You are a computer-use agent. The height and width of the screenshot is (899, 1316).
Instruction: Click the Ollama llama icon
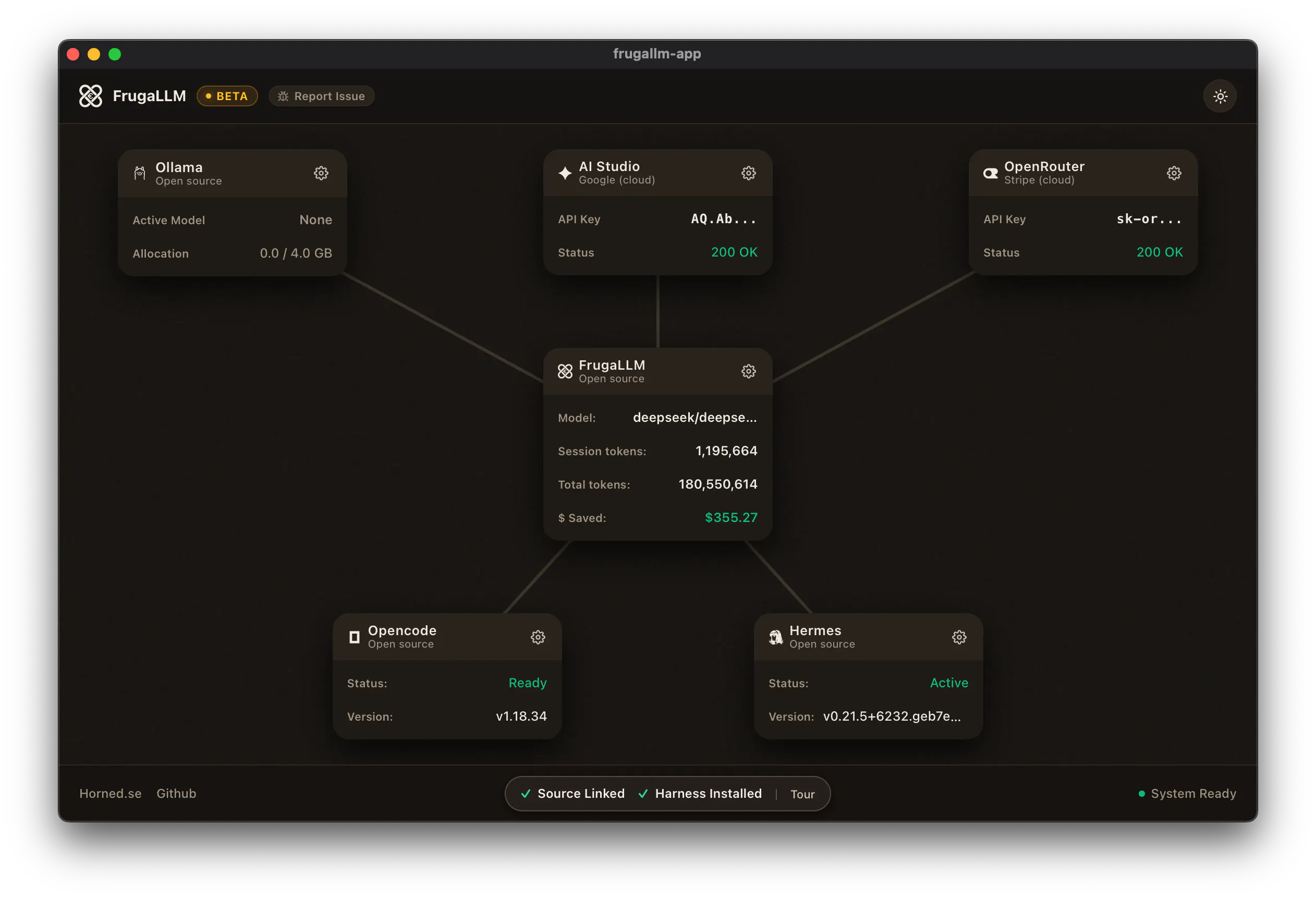[139, 173]
